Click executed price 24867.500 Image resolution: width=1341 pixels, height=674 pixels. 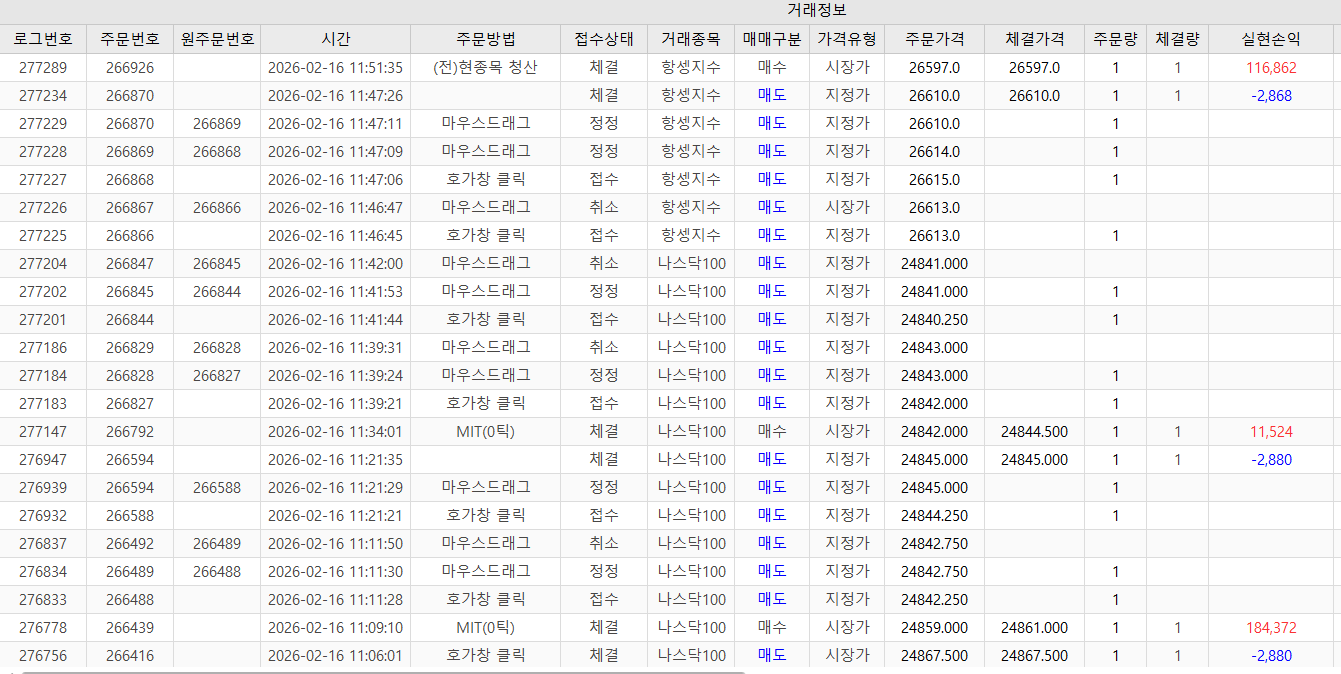tap(1035, 656)
